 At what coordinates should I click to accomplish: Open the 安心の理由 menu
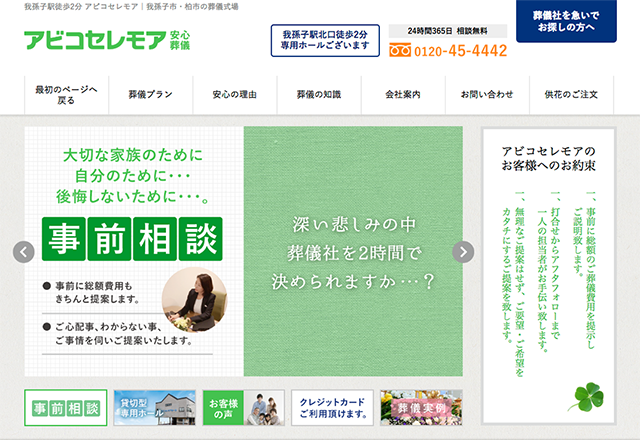pos(235,95)
